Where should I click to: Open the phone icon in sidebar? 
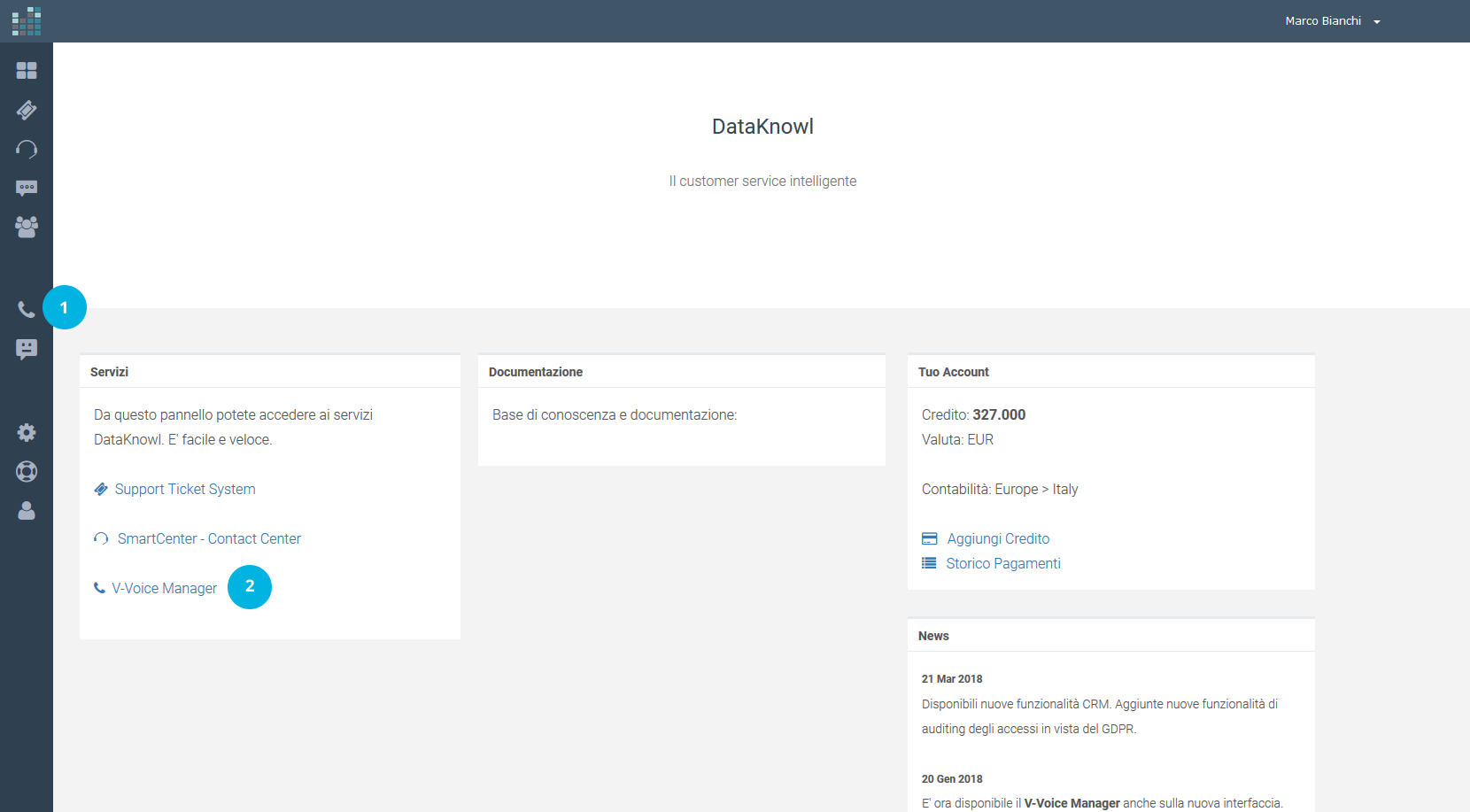27,309
